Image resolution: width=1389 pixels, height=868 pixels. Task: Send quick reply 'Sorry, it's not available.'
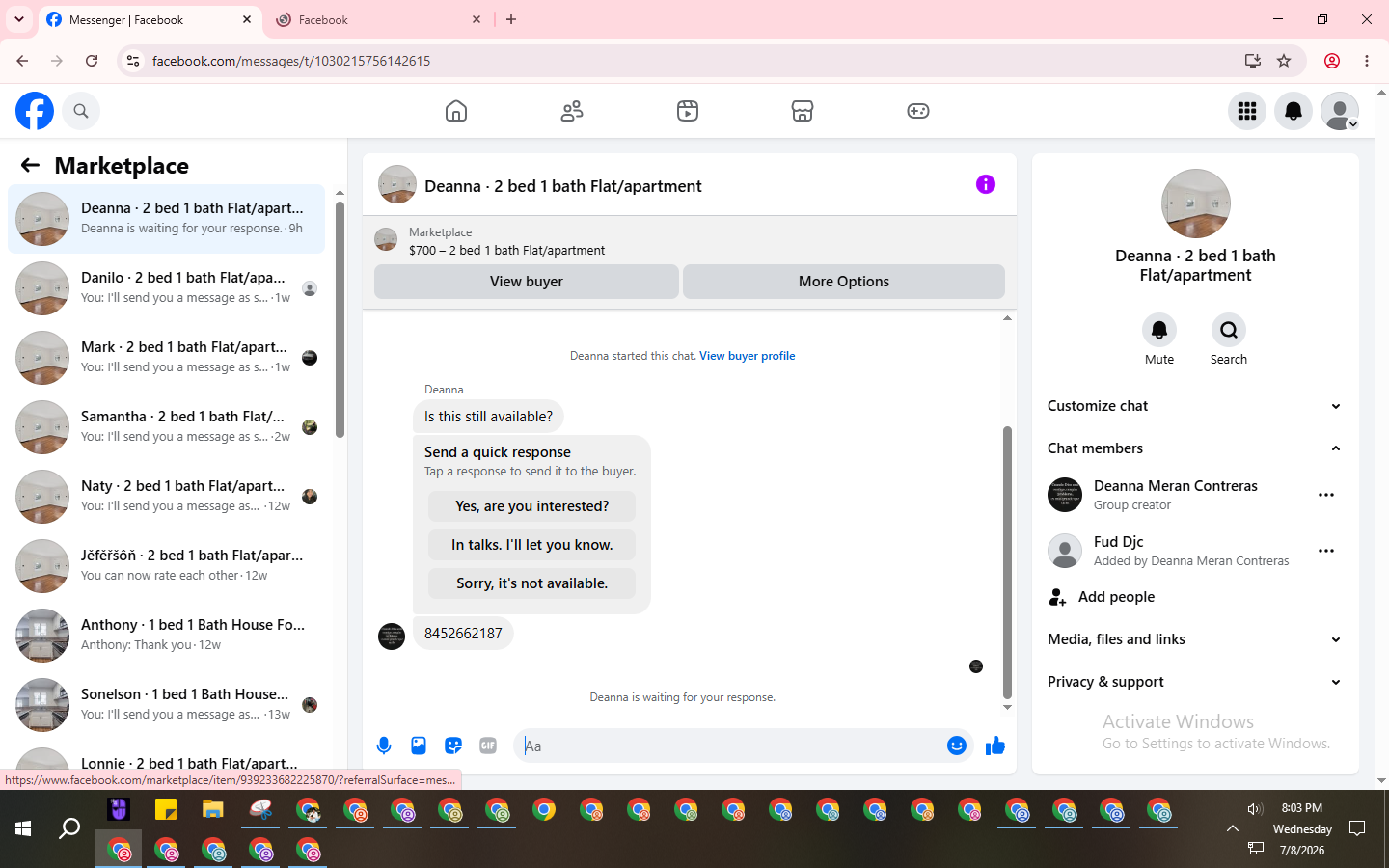point(532,583)
